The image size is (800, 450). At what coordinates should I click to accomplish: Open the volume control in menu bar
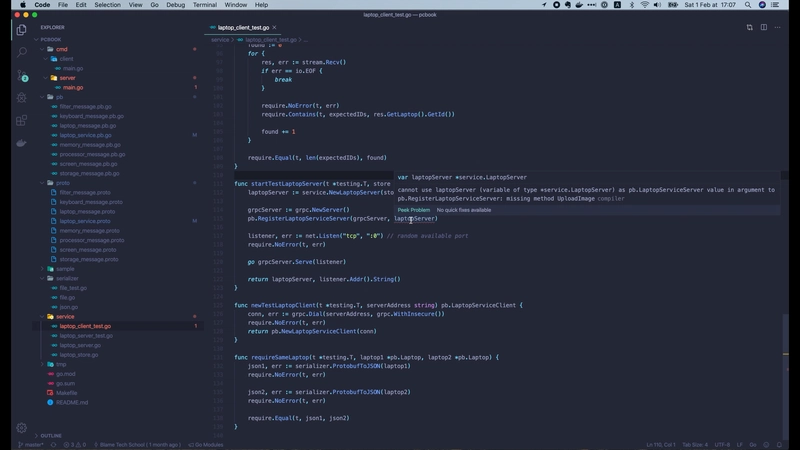[x=657, y=5]
